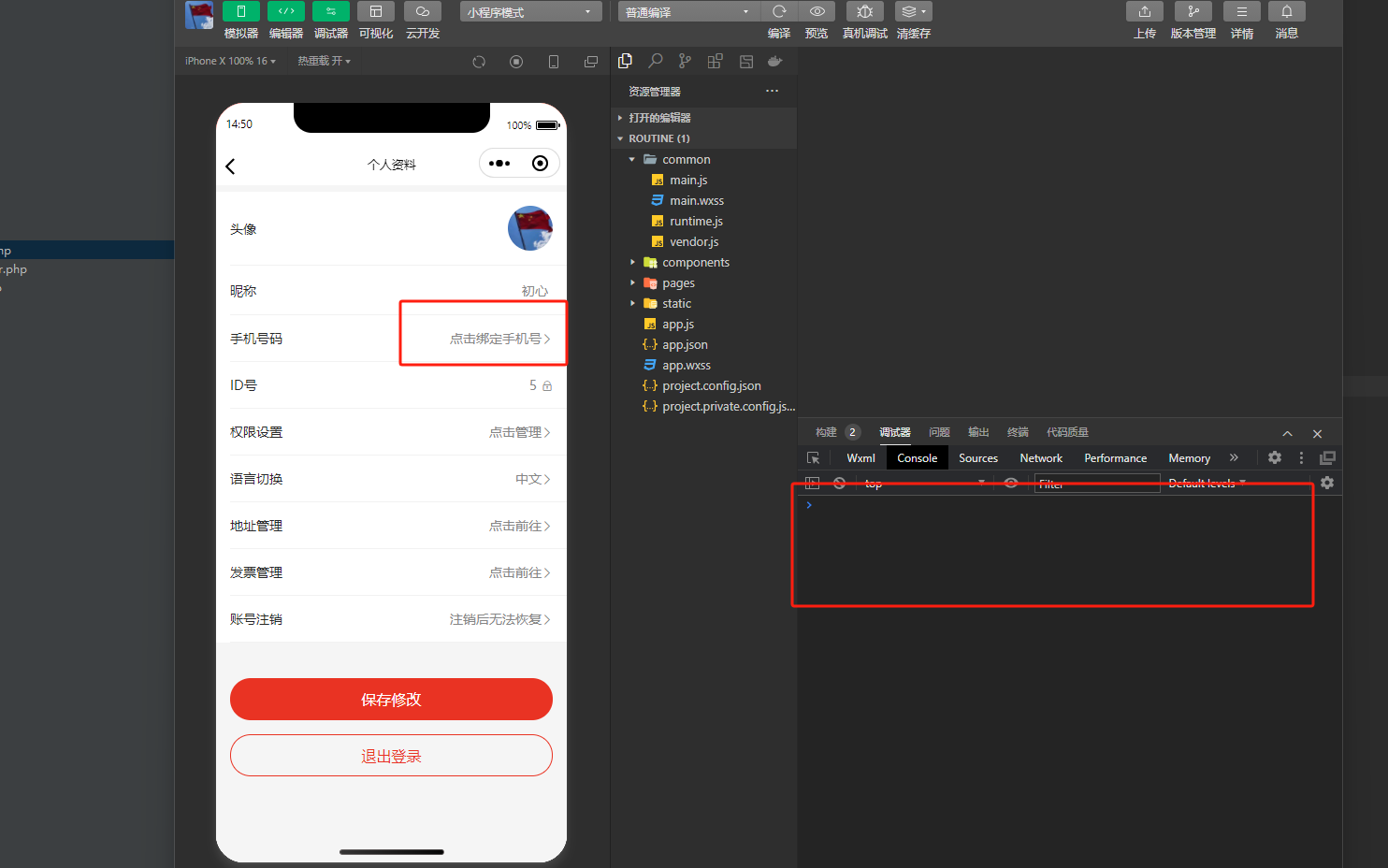This screenshot has width=1388, height=868.
Task: Expand the 打开的编辑器 section
Action: (703, 118)
